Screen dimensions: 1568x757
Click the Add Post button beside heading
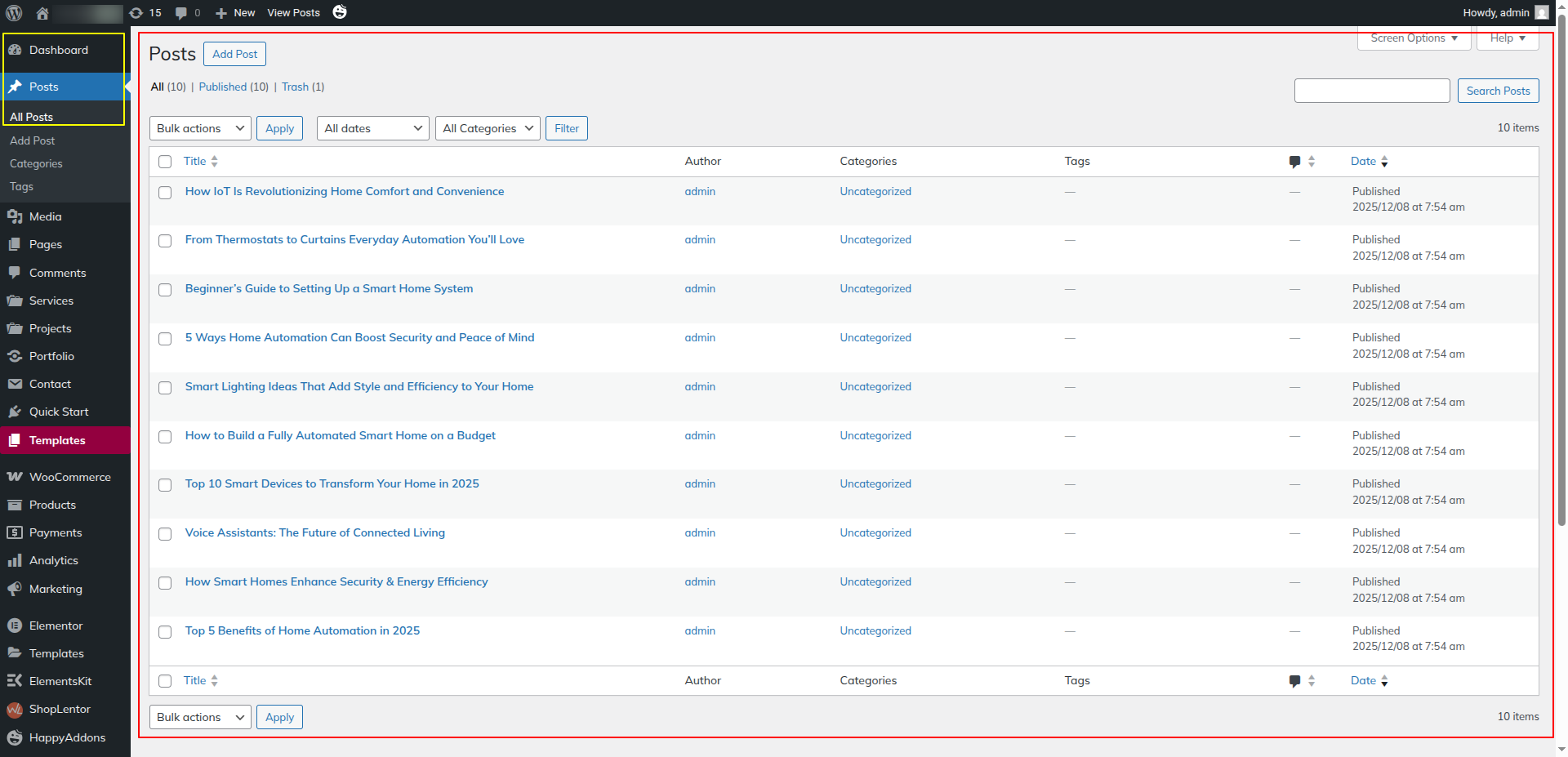pos(234,54)
